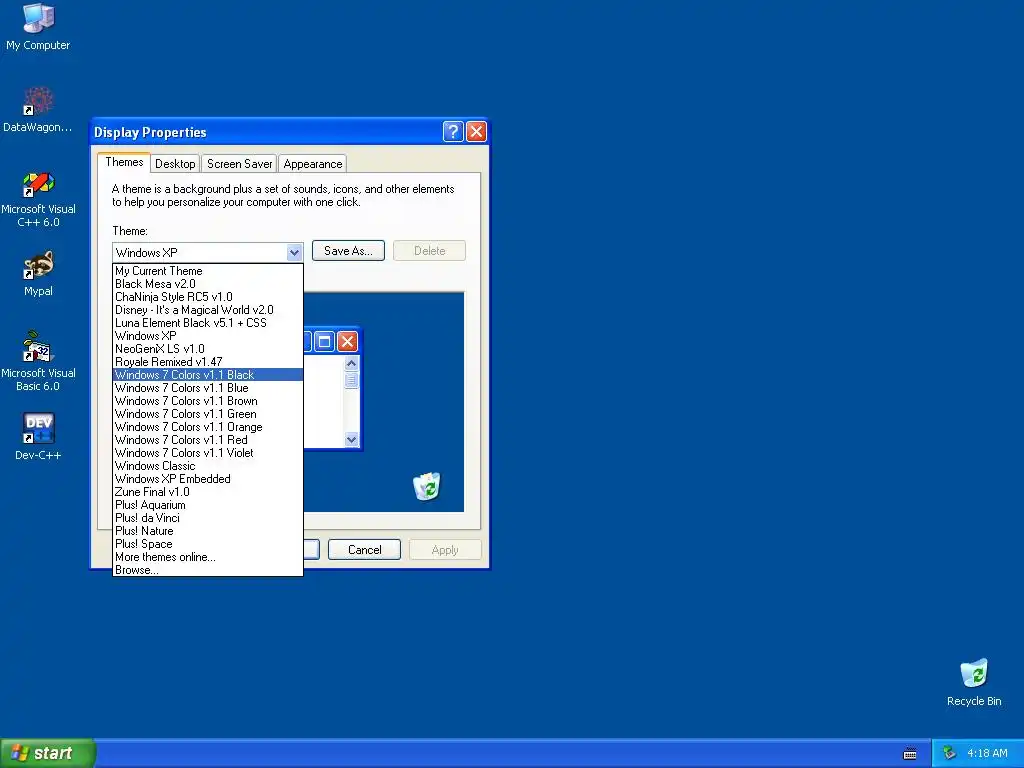Select Windows Classic theme
The height and width of the screenshot is (768, 1024).
[208, 466]
